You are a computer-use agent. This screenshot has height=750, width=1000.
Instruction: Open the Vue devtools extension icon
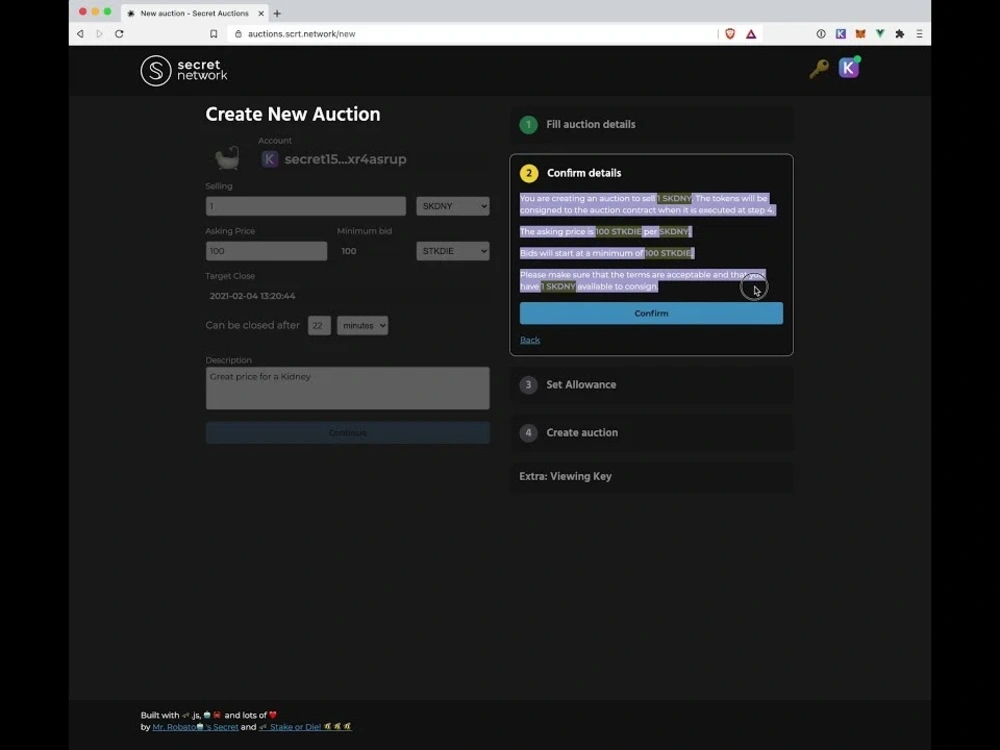[x=880, y=34]
